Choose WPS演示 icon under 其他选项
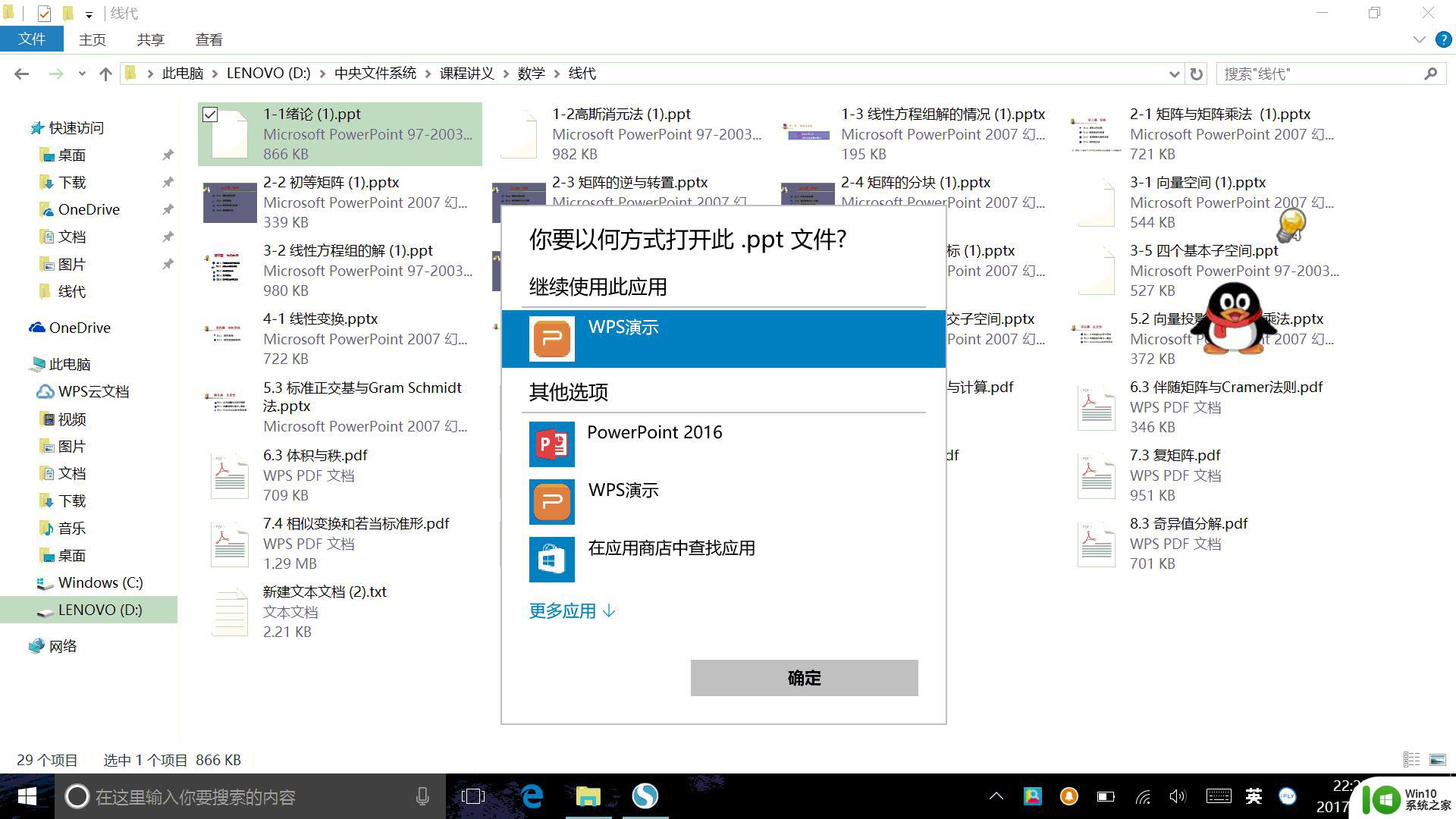The width and height of the screenshot is (1456, 819). tap(551, 502)
